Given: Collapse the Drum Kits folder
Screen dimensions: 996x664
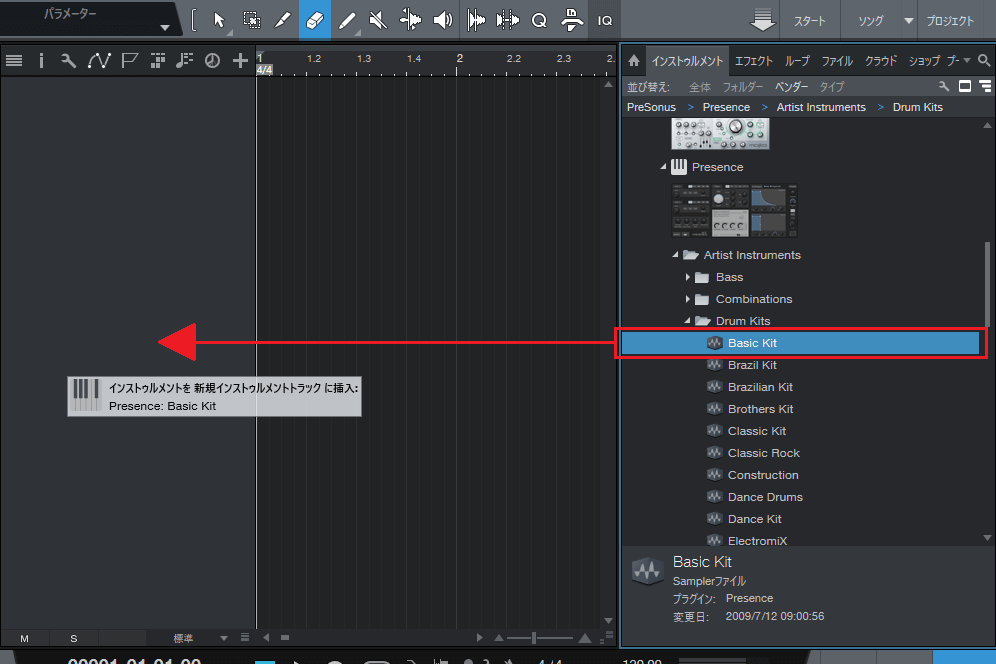Looking at the screenshot, I should pos(688,321).
